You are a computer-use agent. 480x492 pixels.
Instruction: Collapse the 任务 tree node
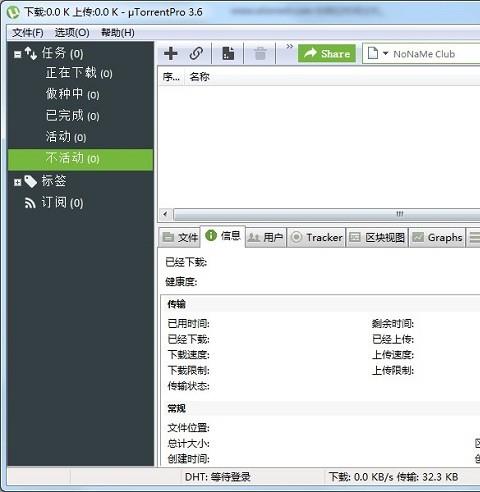[18, 54]
